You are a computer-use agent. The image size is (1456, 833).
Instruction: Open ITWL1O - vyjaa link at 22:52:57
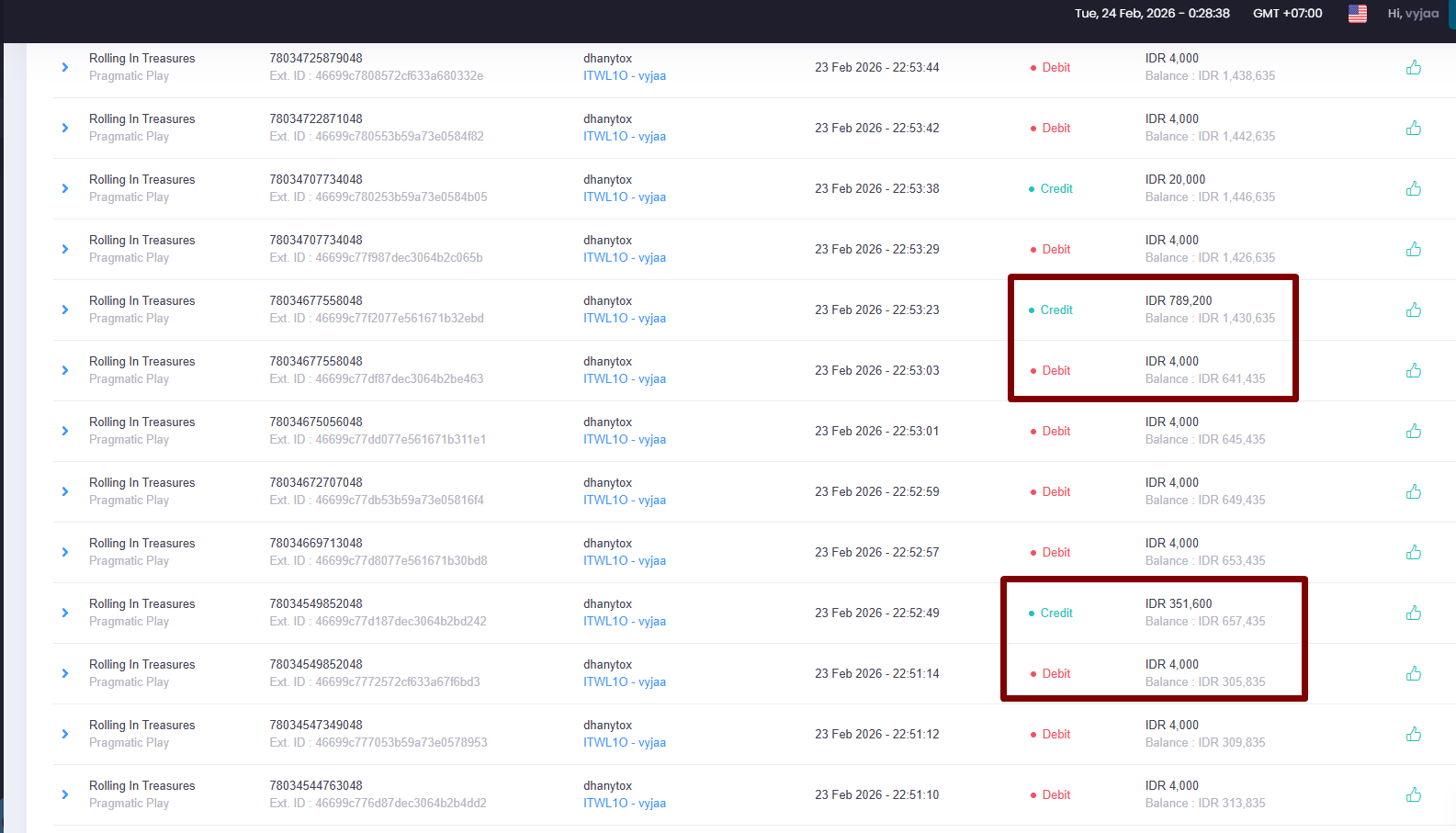625,561
